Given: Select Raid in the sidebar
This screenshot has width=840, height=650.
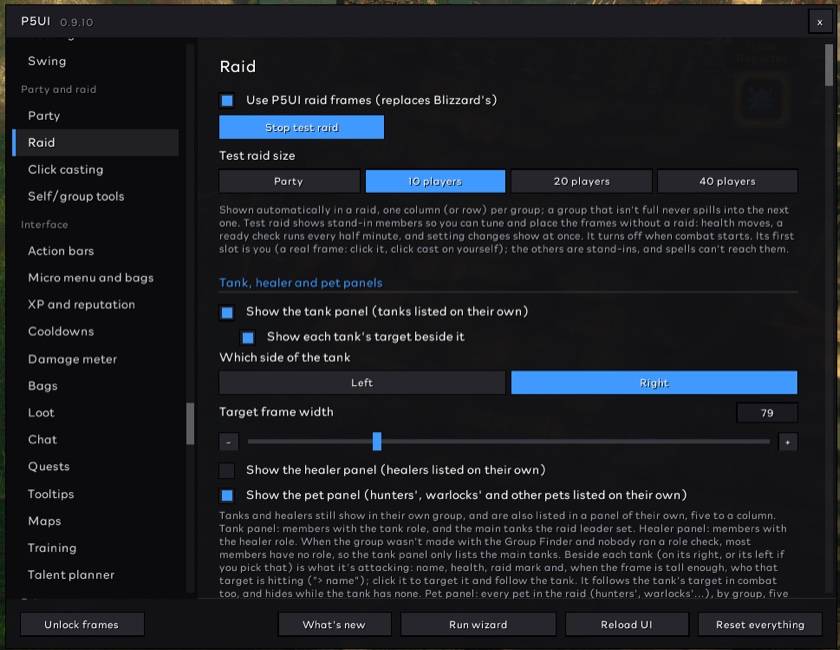Looking at the screenshot, I should [95, 143].
